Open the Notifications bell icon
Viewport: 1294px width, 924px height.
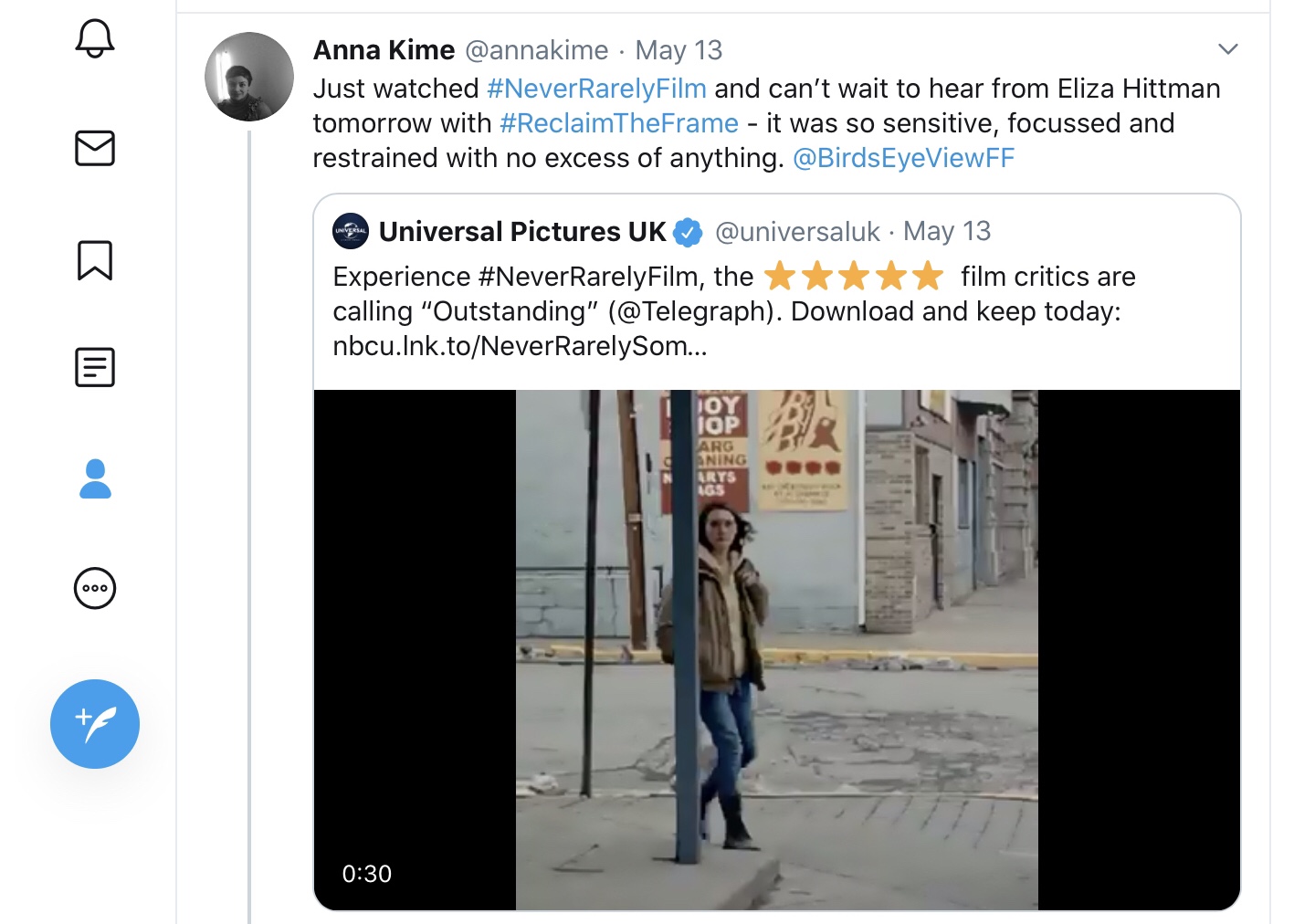tap(95, 37)
